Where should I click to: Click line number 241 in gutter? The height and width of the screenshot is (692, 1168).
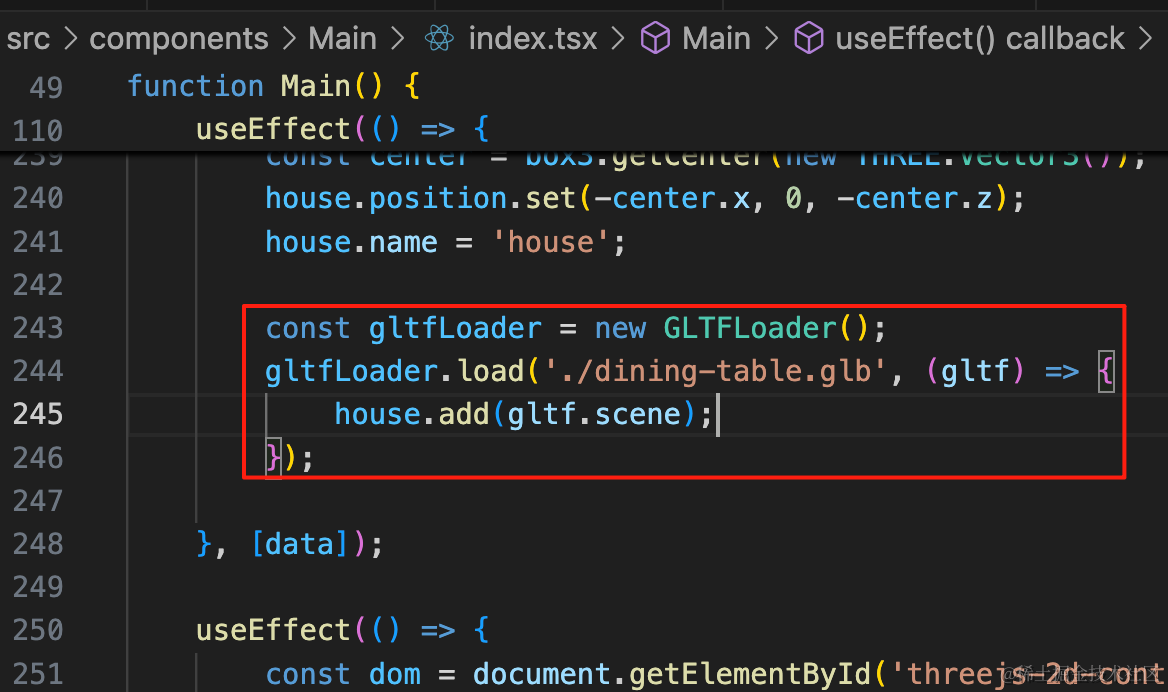coord(38,242)
